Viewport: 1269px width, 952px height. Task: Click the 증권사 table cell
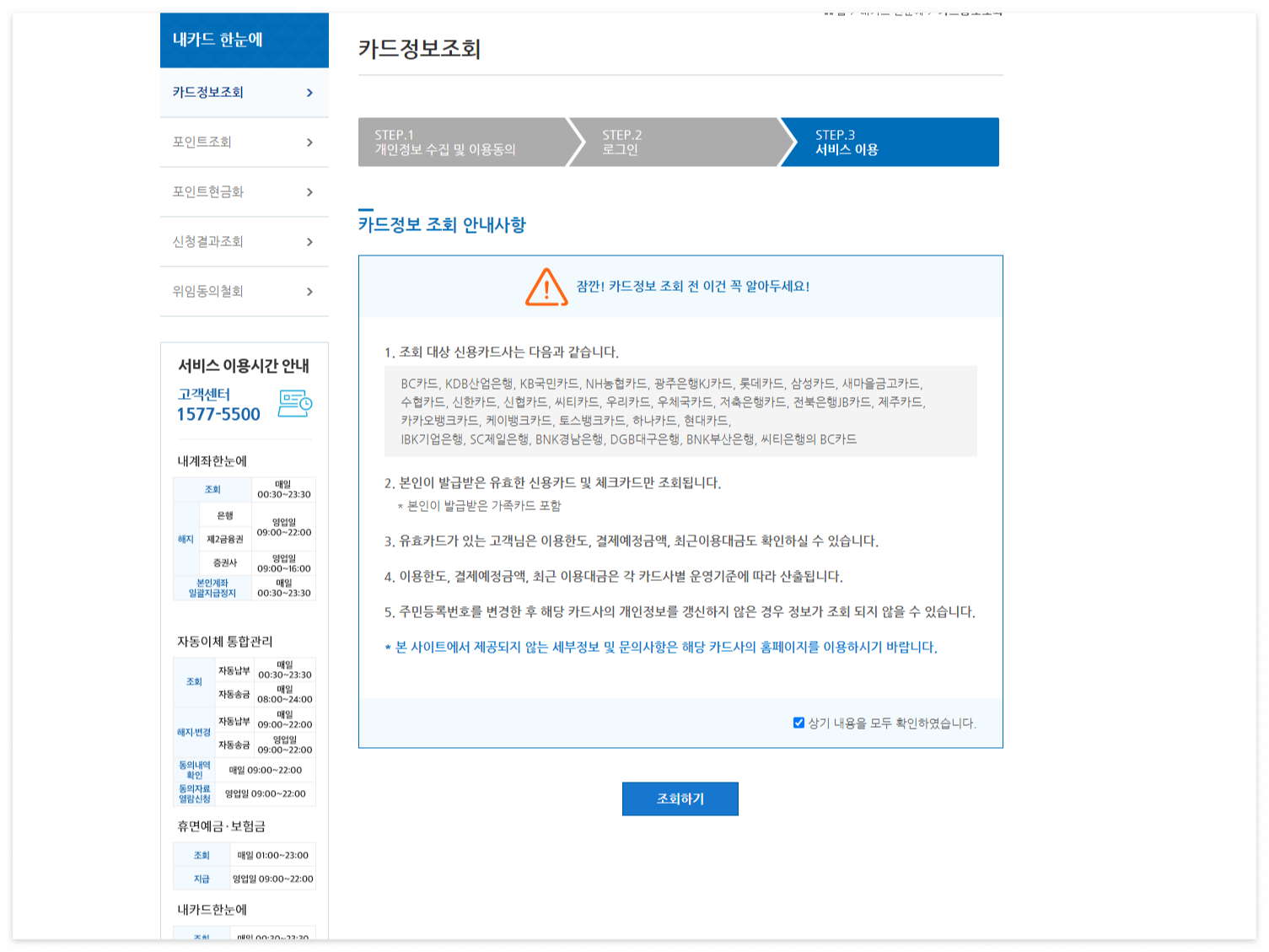[225, 562]
